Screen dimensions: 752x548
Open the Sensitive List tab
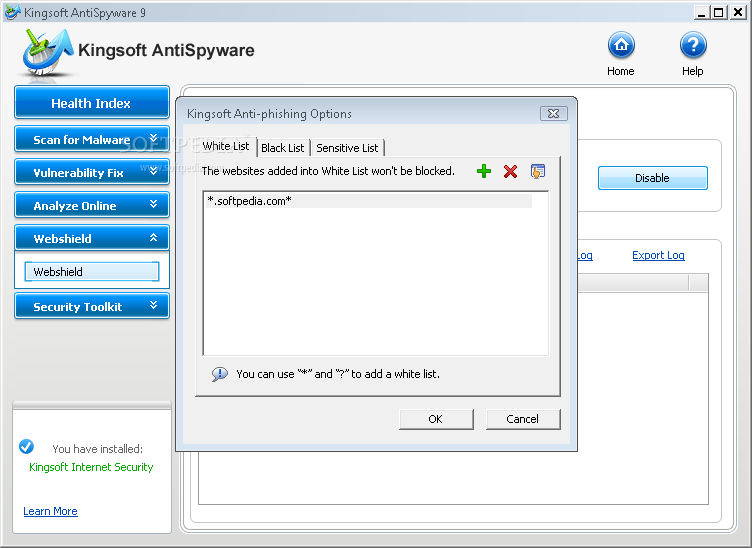pyautogui.click(x=347, y=148)
